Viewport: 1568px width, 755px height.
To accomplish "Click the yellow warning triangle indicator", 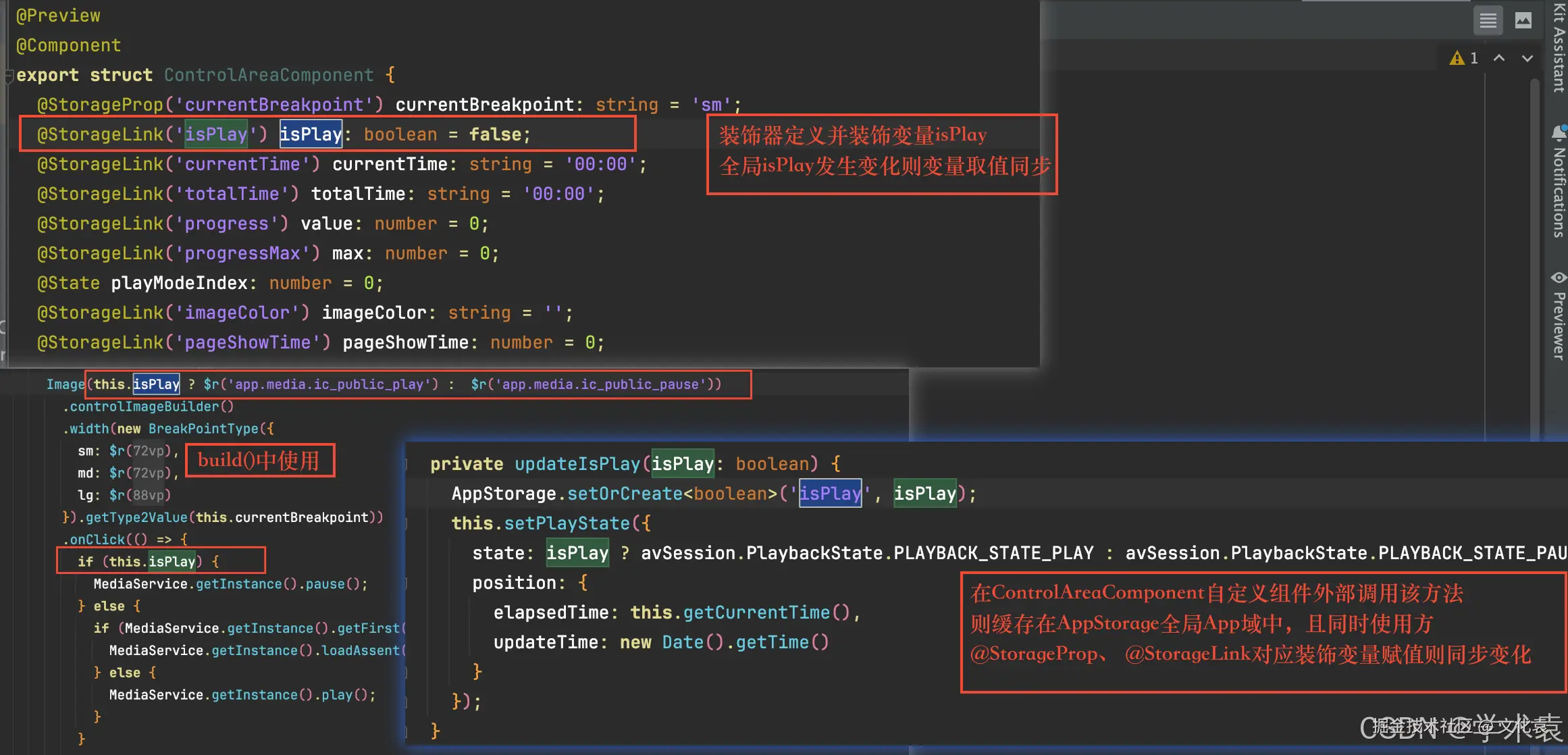I will click(x=1457, y=59).
